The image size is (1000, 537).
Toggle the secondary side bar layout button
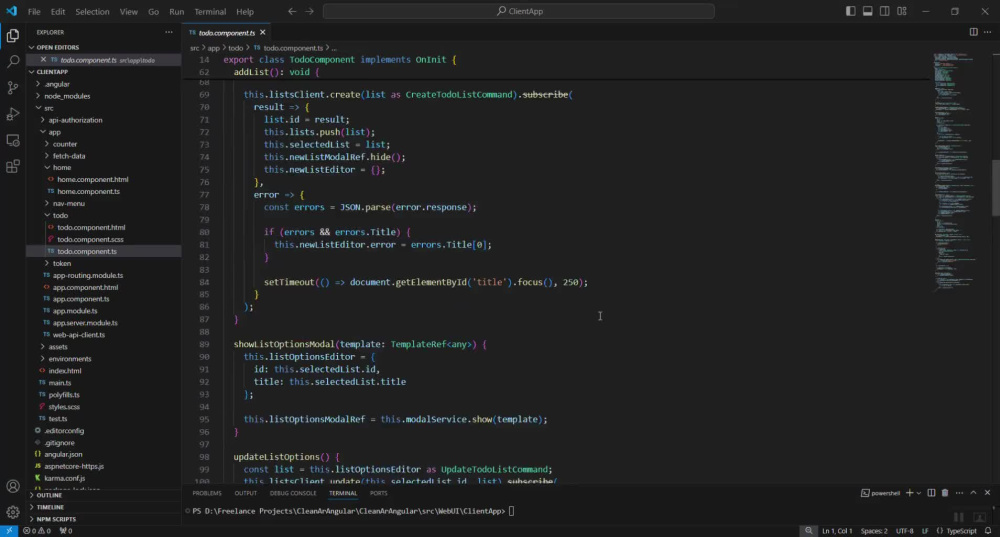pyautogui.click(x=885, y=11)
